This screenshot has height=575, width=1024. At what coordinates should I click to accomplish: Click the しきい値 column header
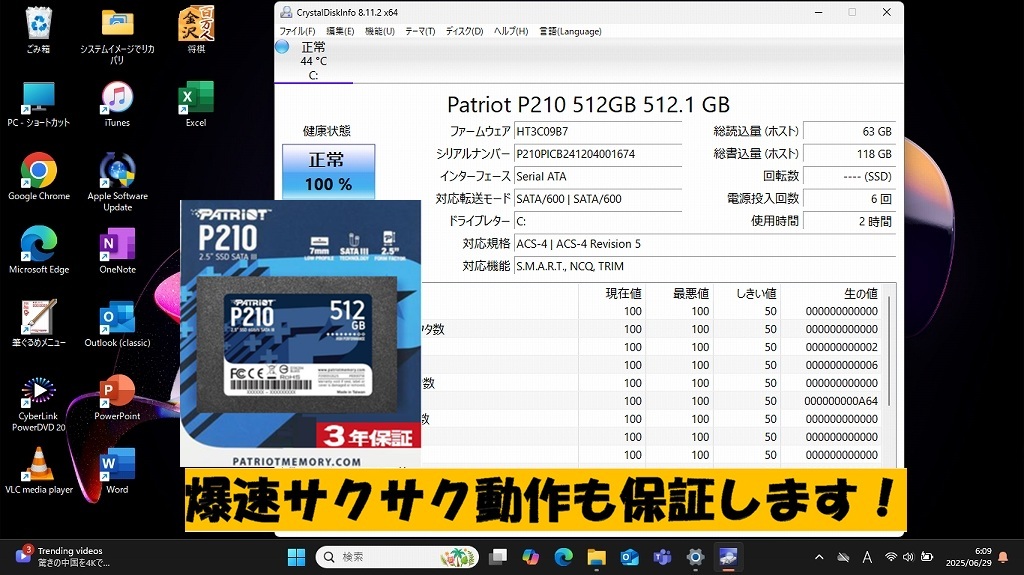[x=756, y=293]
